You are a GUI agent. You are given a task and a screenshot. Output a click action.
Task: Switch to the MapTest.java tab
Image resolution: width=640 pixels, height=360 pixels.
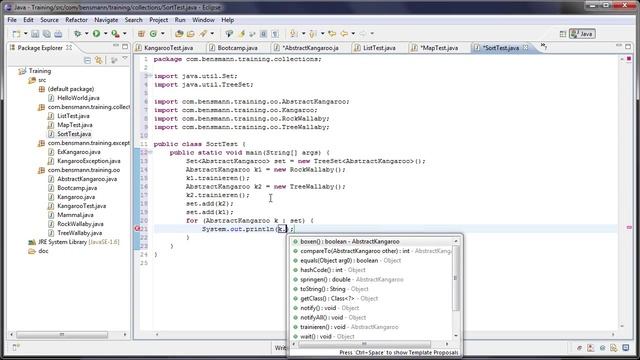coord(439,48)
